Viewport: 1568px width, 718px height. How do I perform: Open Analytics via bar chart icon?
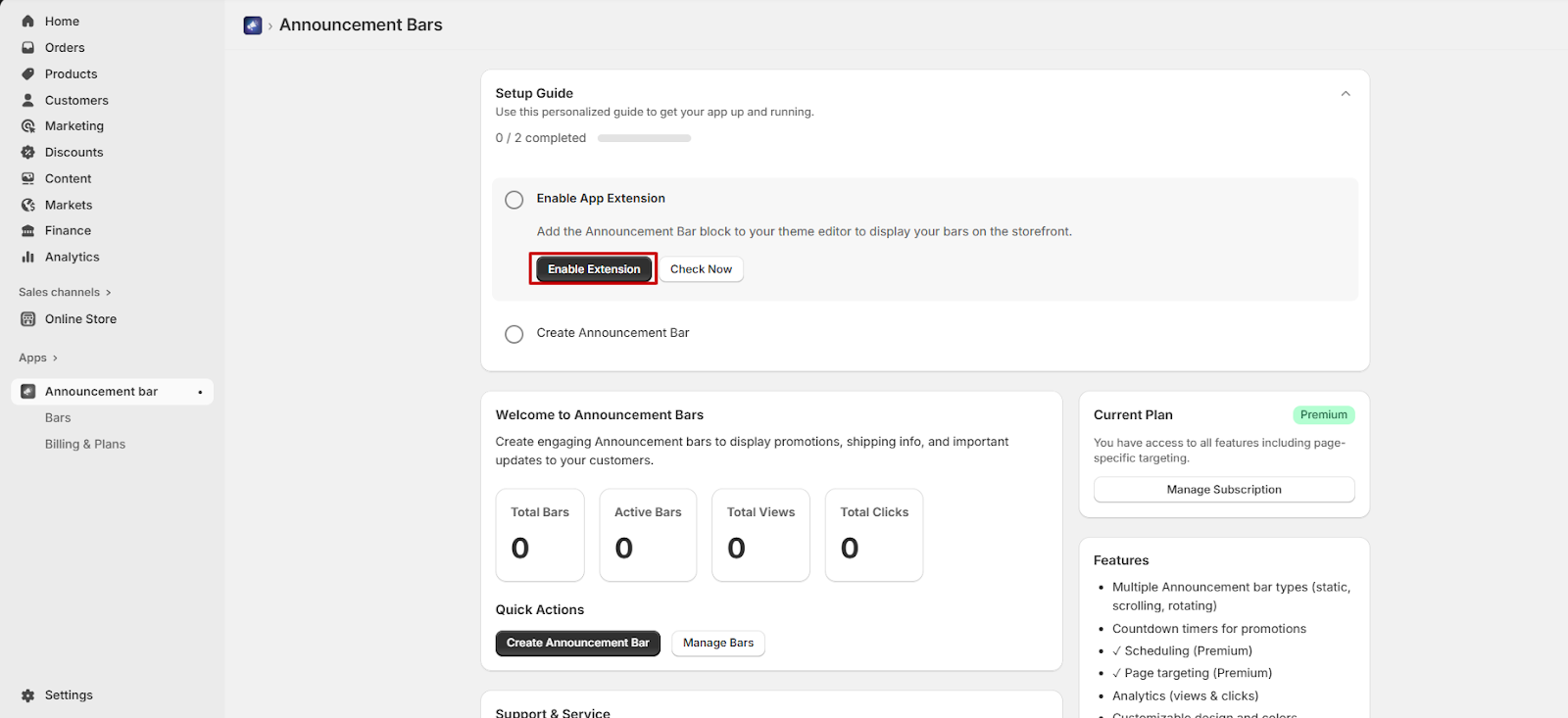[27, 257]
